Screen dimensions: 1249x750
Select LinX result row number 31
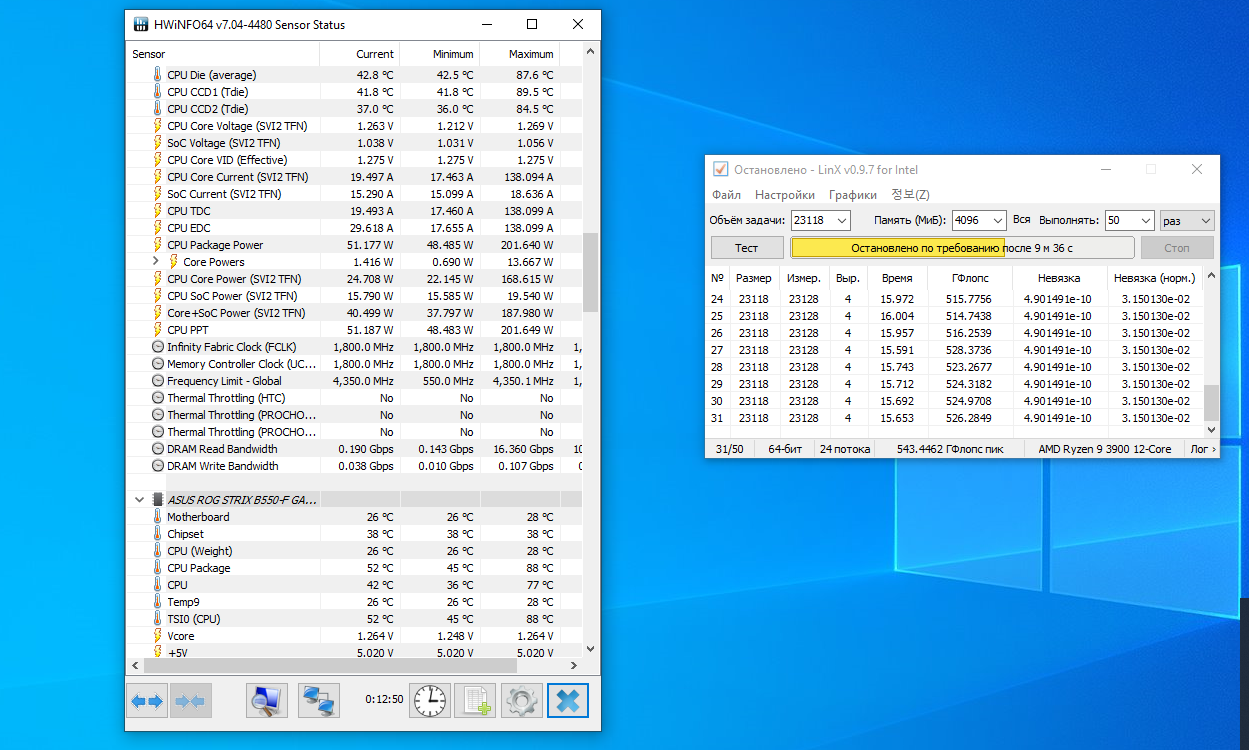coord(955,418)
